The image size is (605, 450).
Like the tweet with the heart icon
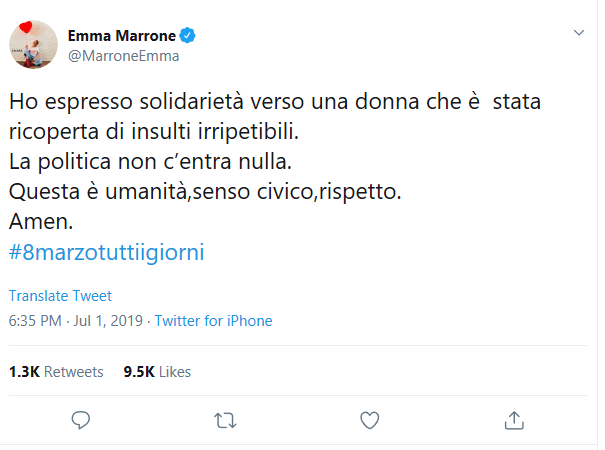tap(369, 418)
